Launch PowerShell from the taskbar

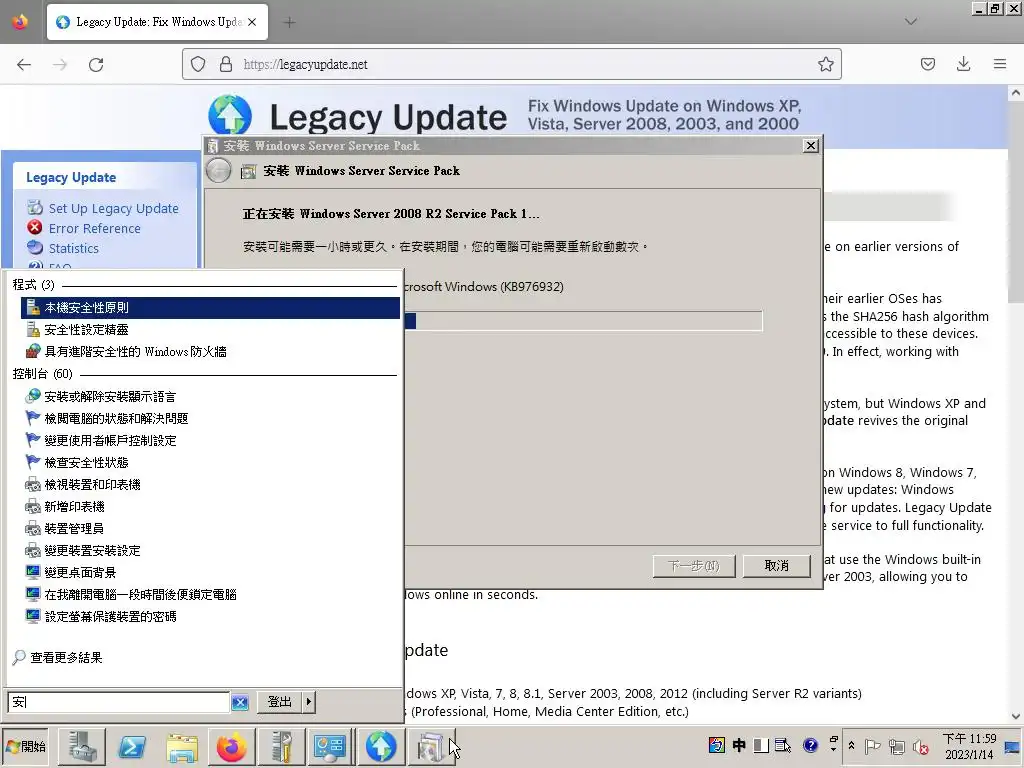point(133,746)
